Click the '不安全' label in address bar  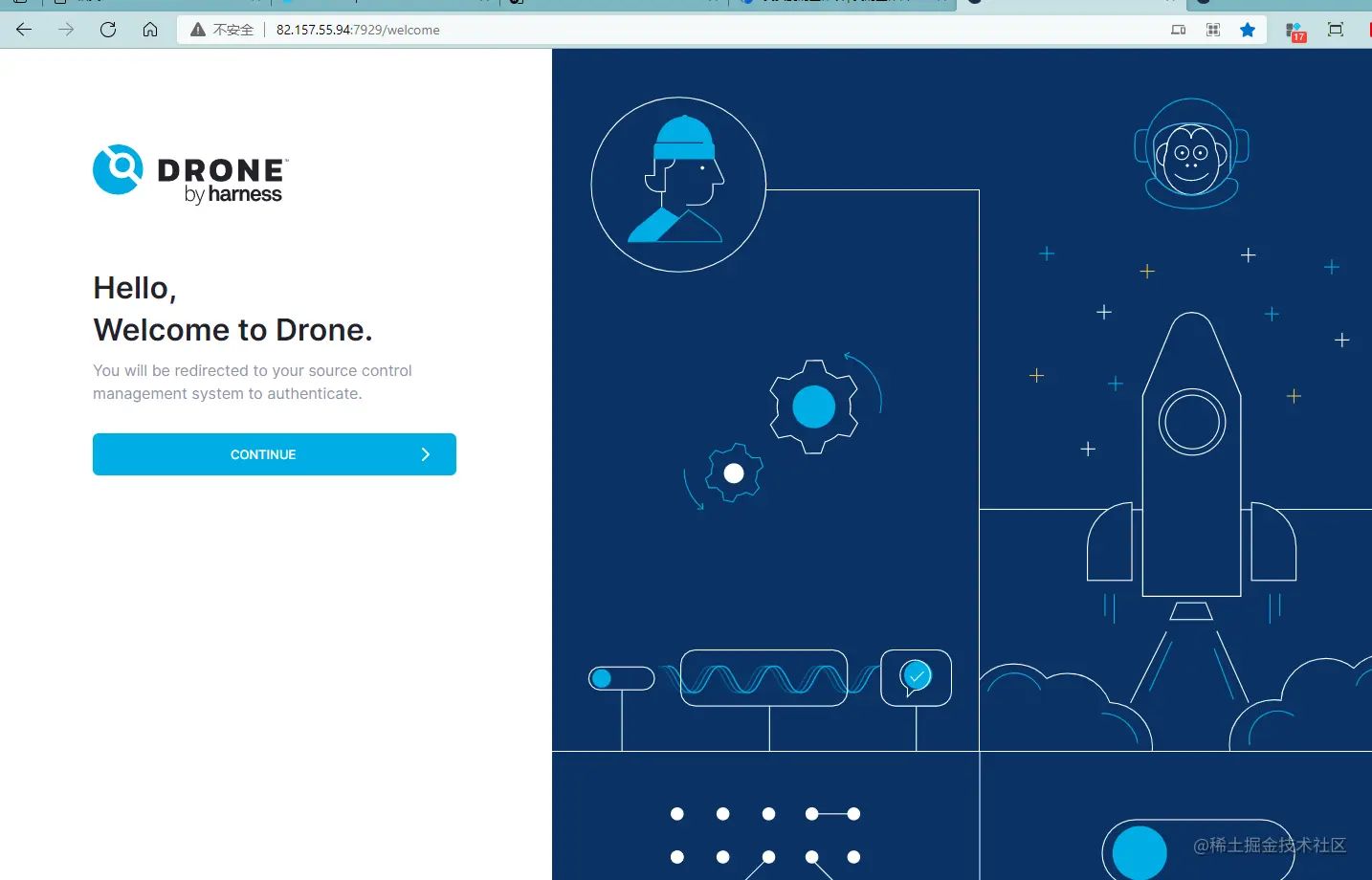(x=233, y=30)
